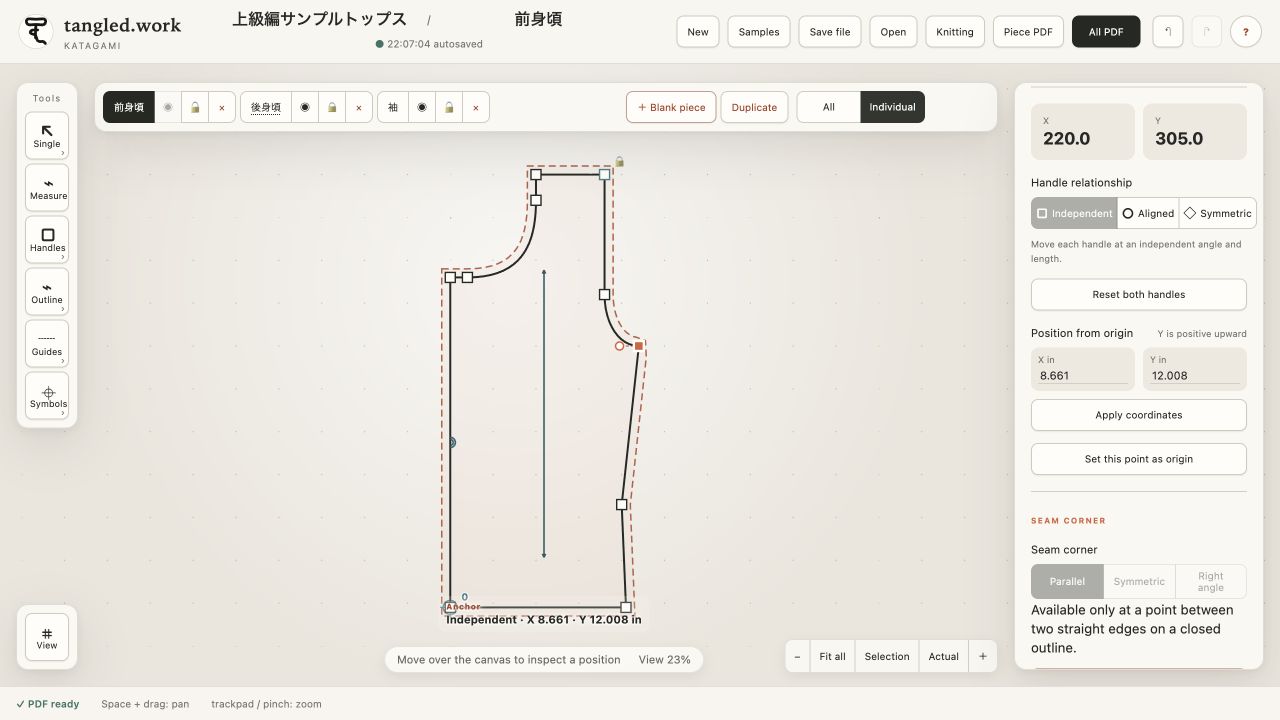The image size is (1280, 720).
Task: Select the Symbols tool
Action: [x=47, y=395]
